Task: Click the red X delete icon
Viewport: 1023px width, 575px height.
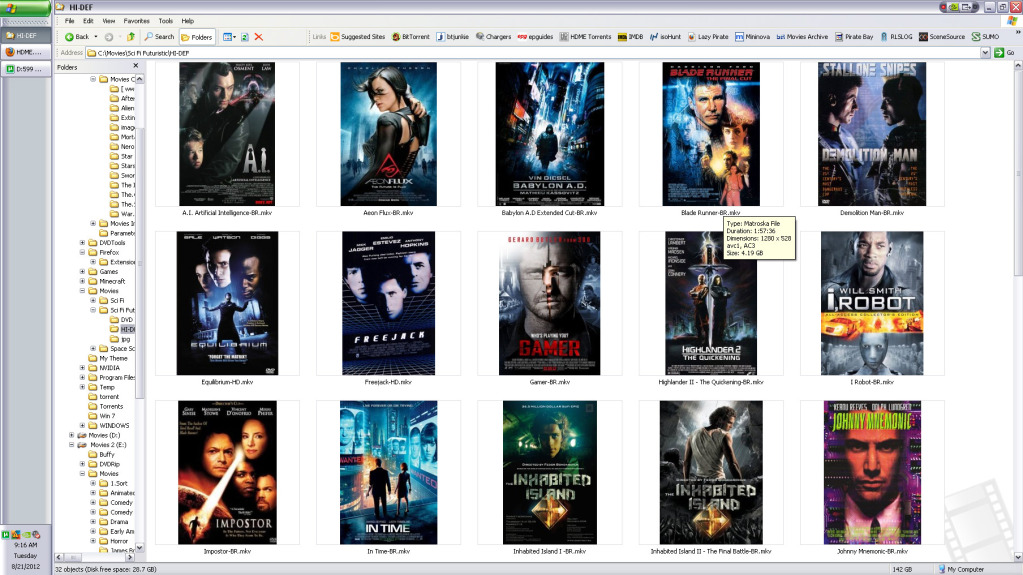Action: coord(258,37)
